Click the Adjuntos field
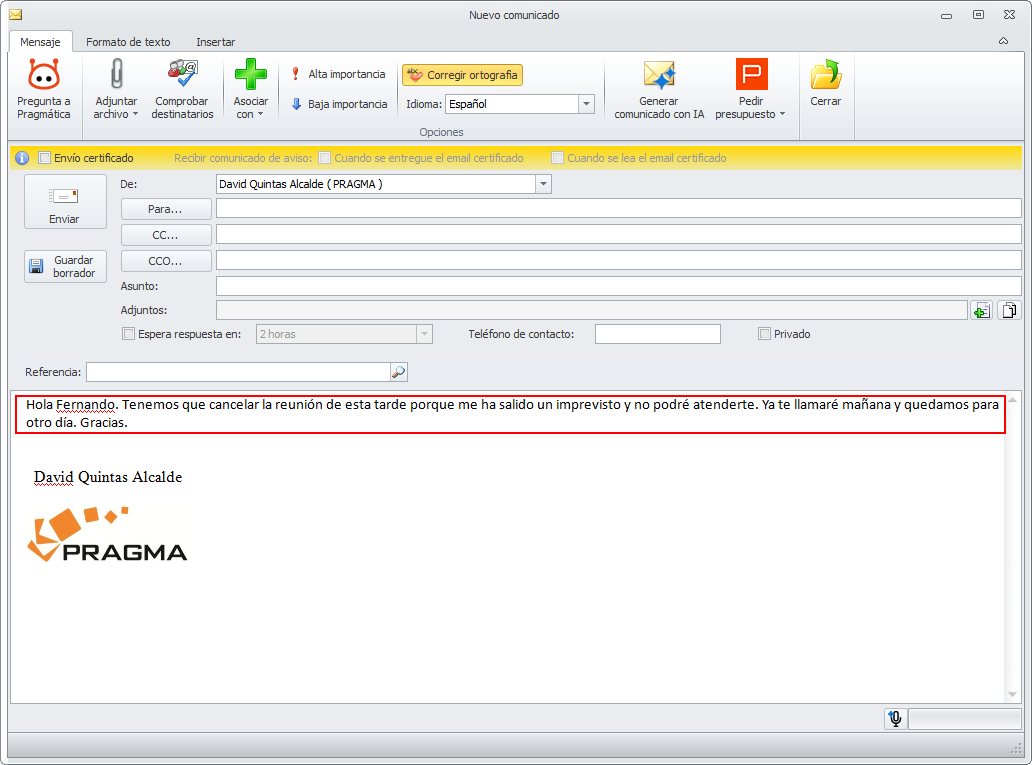This screenshot has width=1032, height=765. 592,310
